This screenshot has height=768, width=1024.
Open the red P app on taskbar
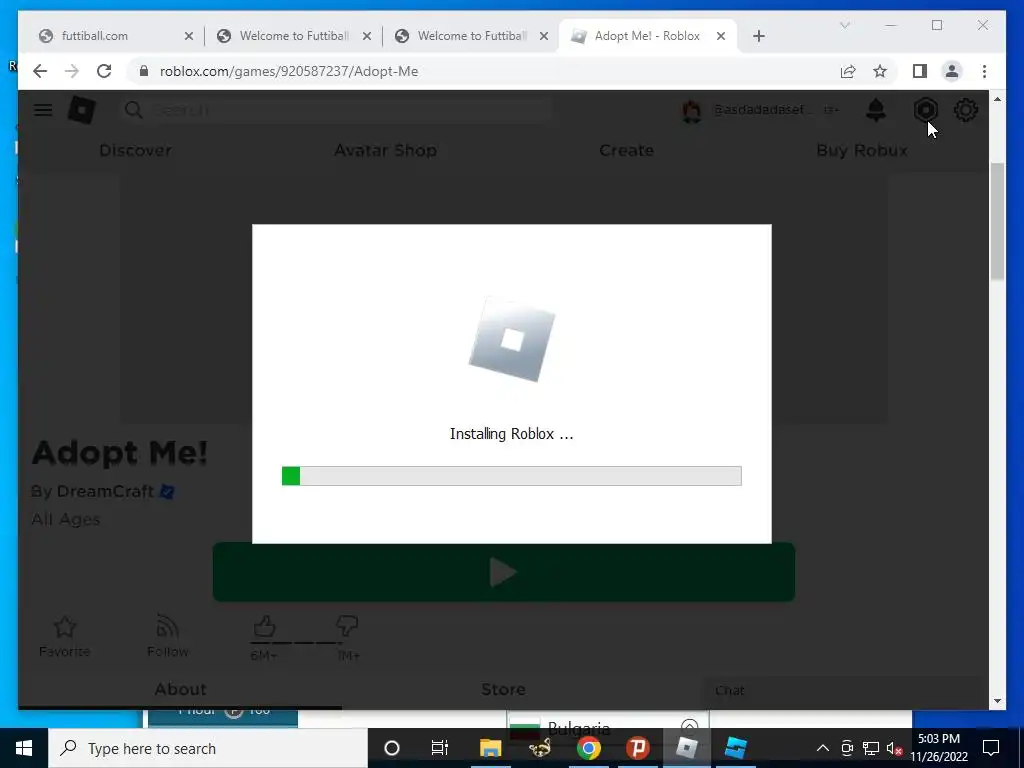[637, 748]
